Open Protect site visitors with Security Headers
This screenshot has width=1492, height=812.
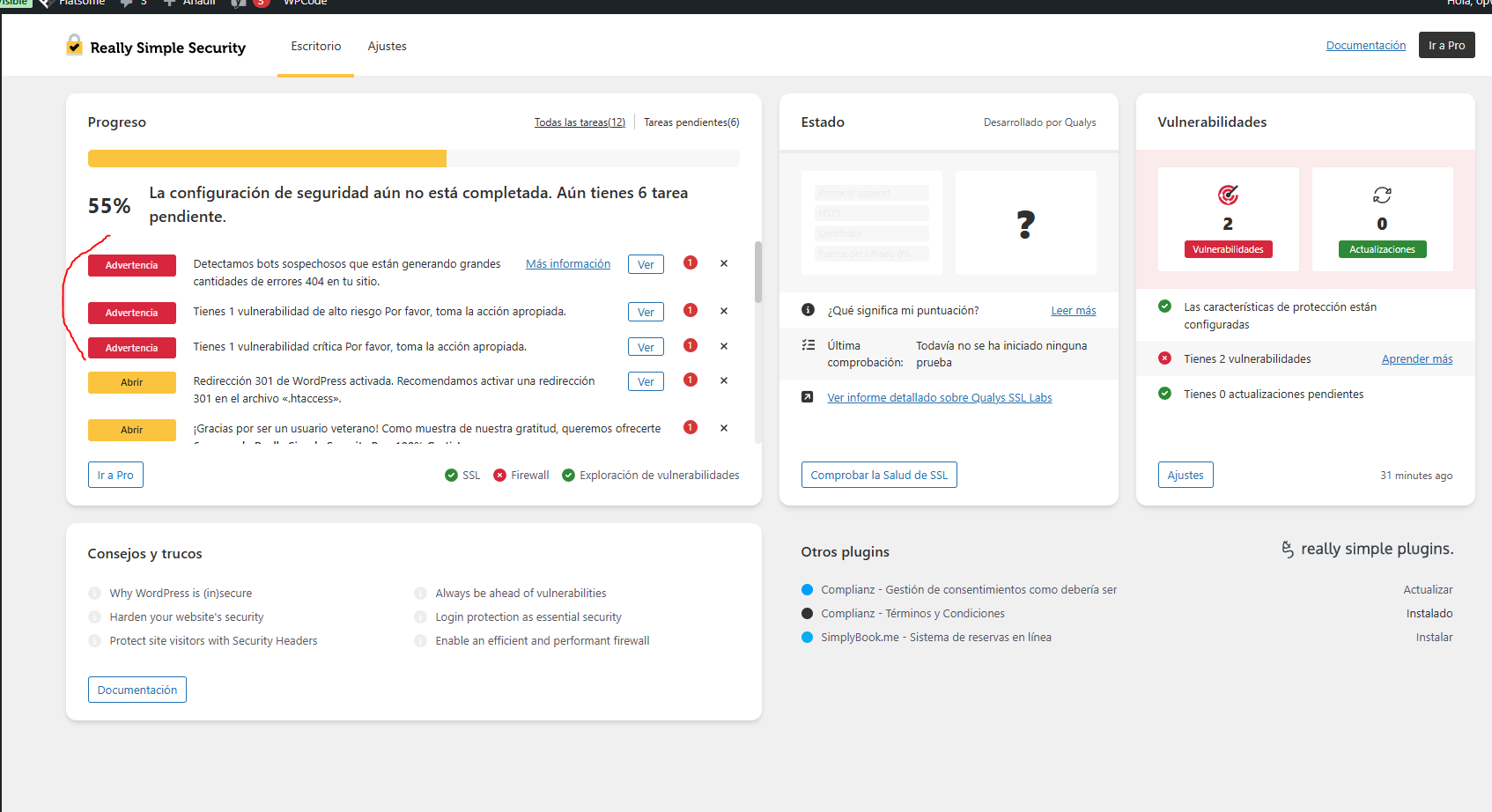point(213,640)
